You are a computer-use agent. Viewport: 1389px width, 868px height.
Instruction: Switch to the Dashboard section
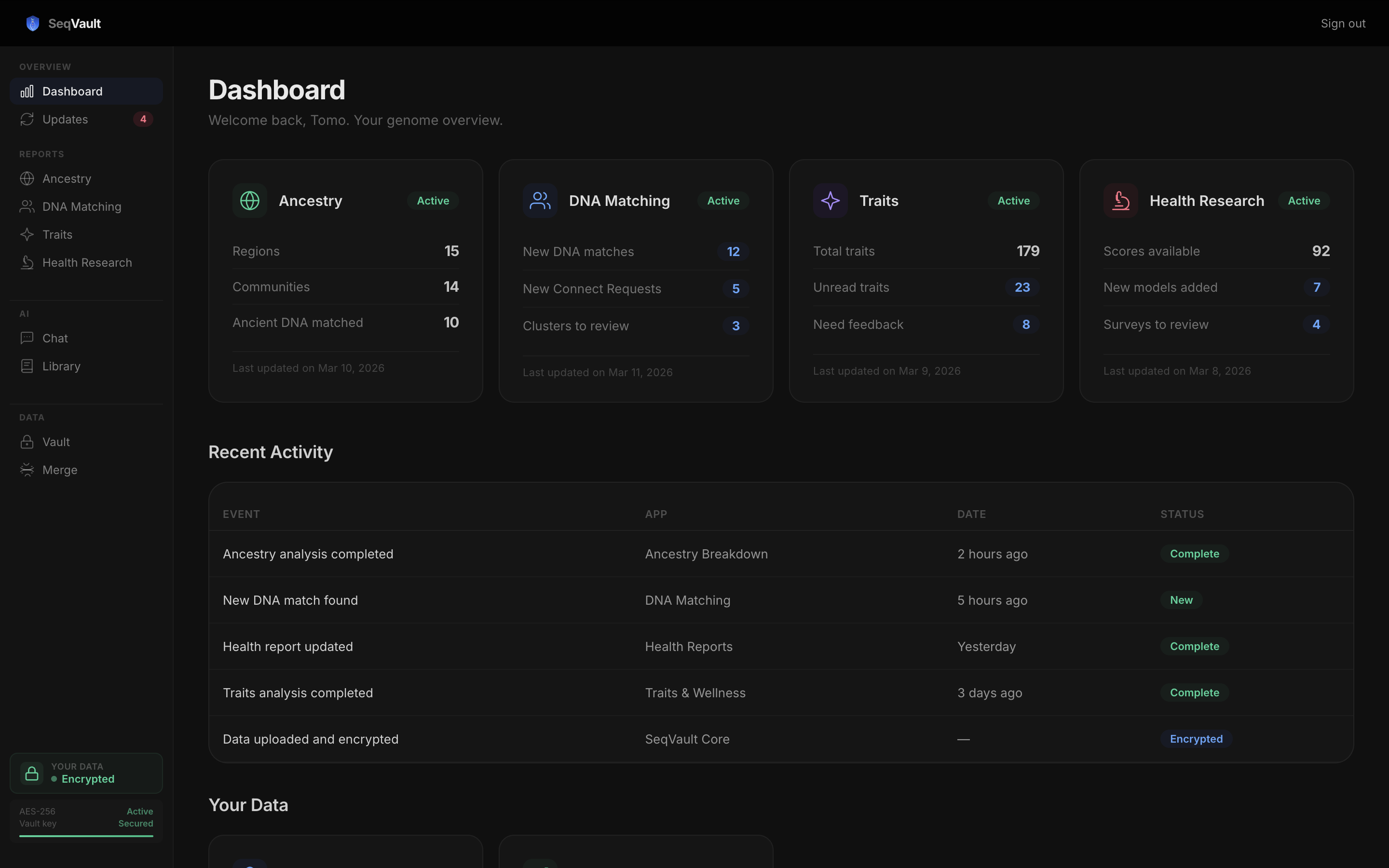coord(73,91)
